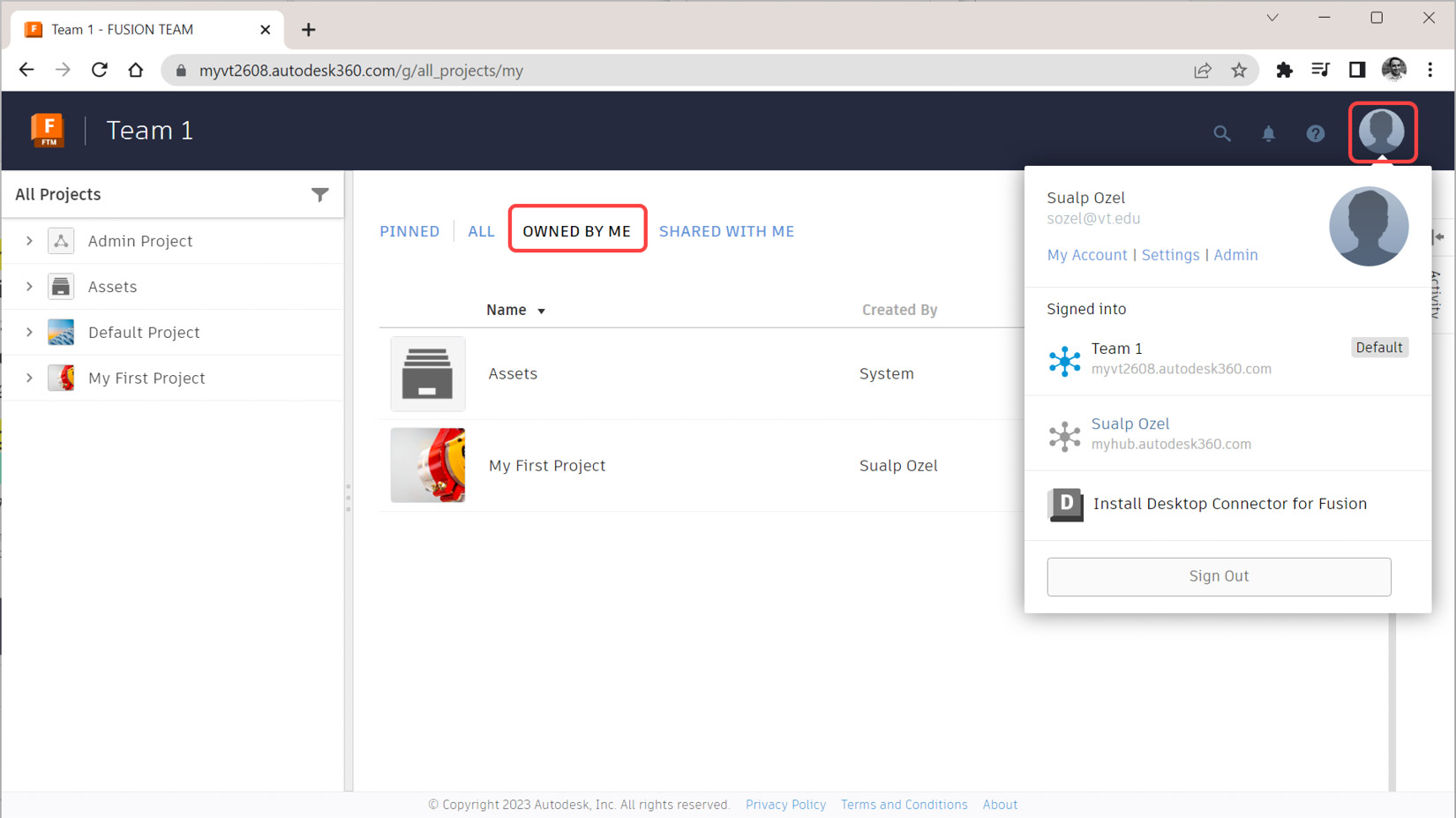1456x818 pixels.
Task: Click the Team 1 hub entry name
Action: [1116, 349]
